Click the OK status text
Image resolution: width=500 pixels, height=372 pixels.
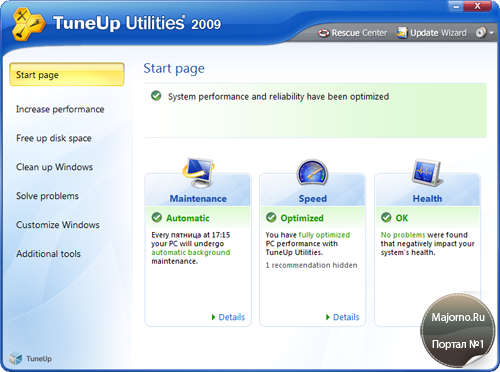point(402,218)
